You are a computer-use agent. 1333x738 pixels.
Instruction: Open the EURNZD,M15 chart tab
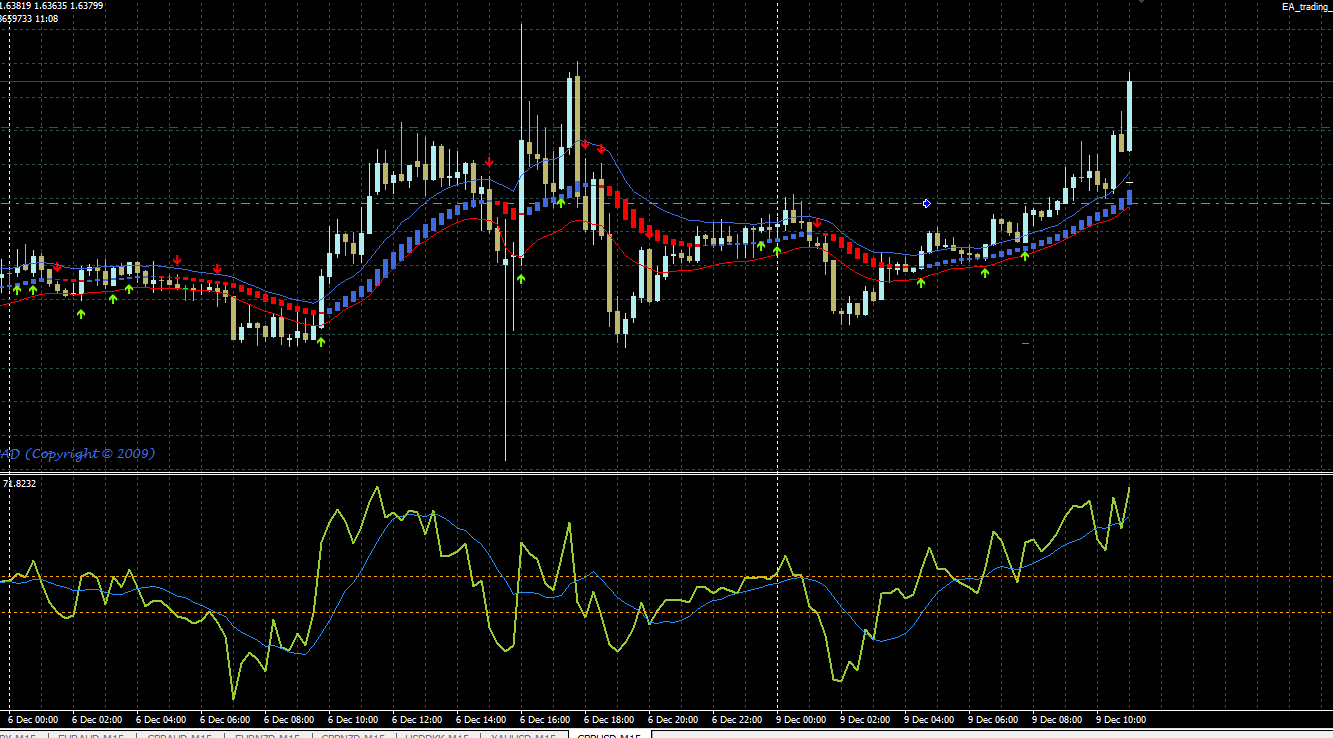(x=267, y=736)
